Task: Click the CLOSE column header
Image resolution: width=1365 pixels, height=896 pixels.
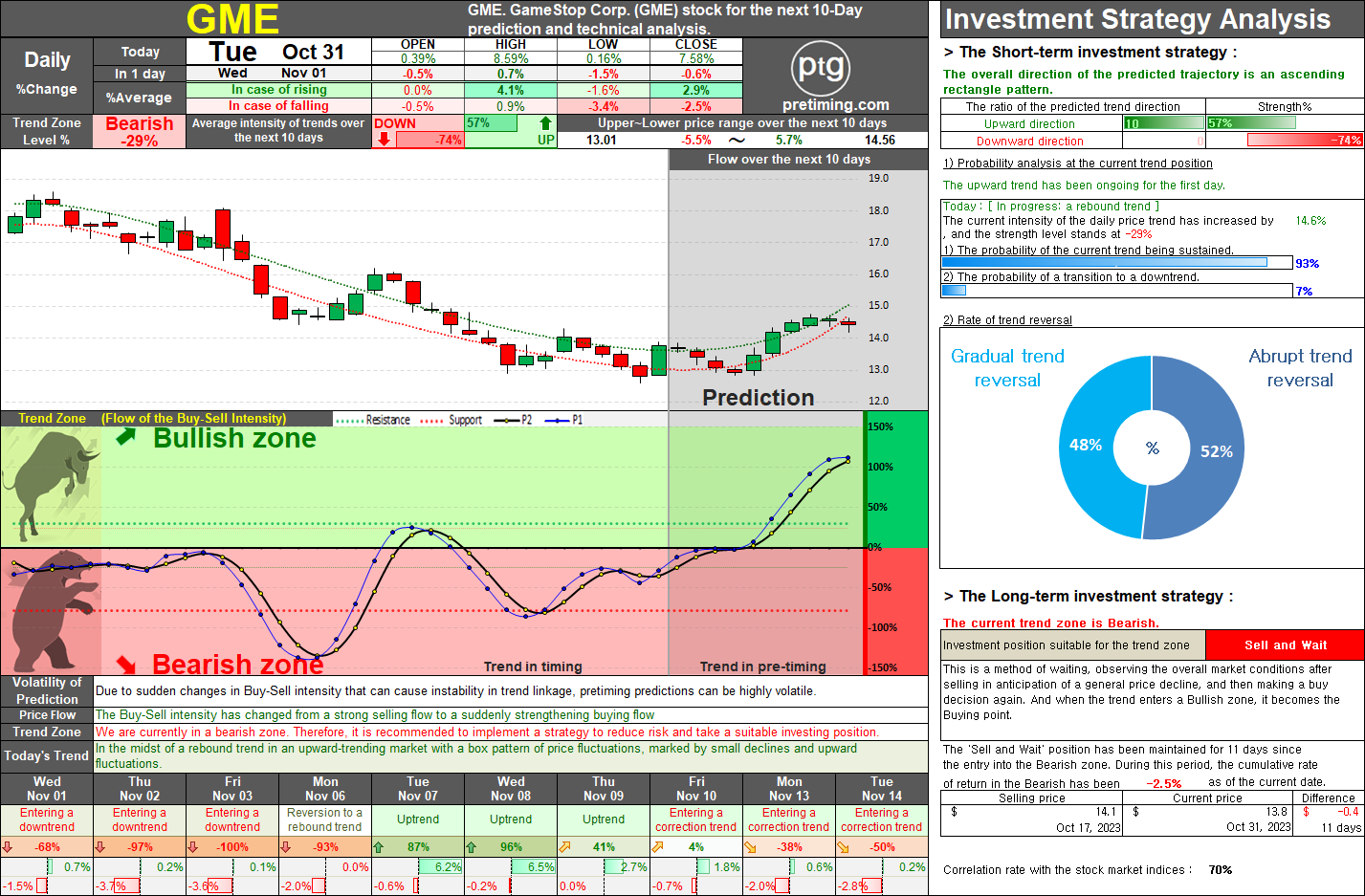Action: [x=695, y=44]
